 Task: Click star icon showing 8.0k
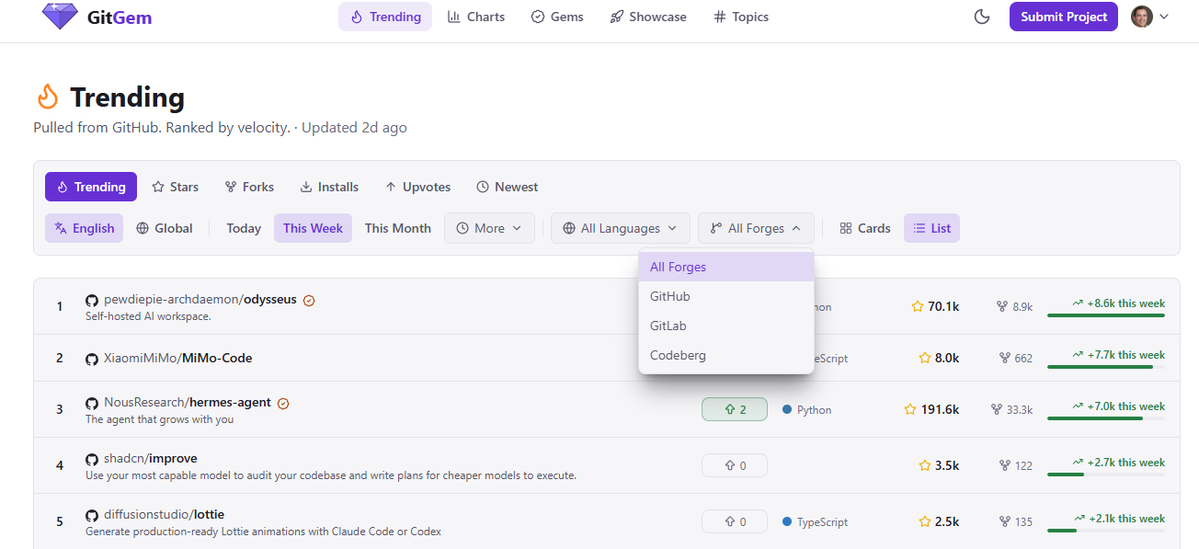point(924,358)
